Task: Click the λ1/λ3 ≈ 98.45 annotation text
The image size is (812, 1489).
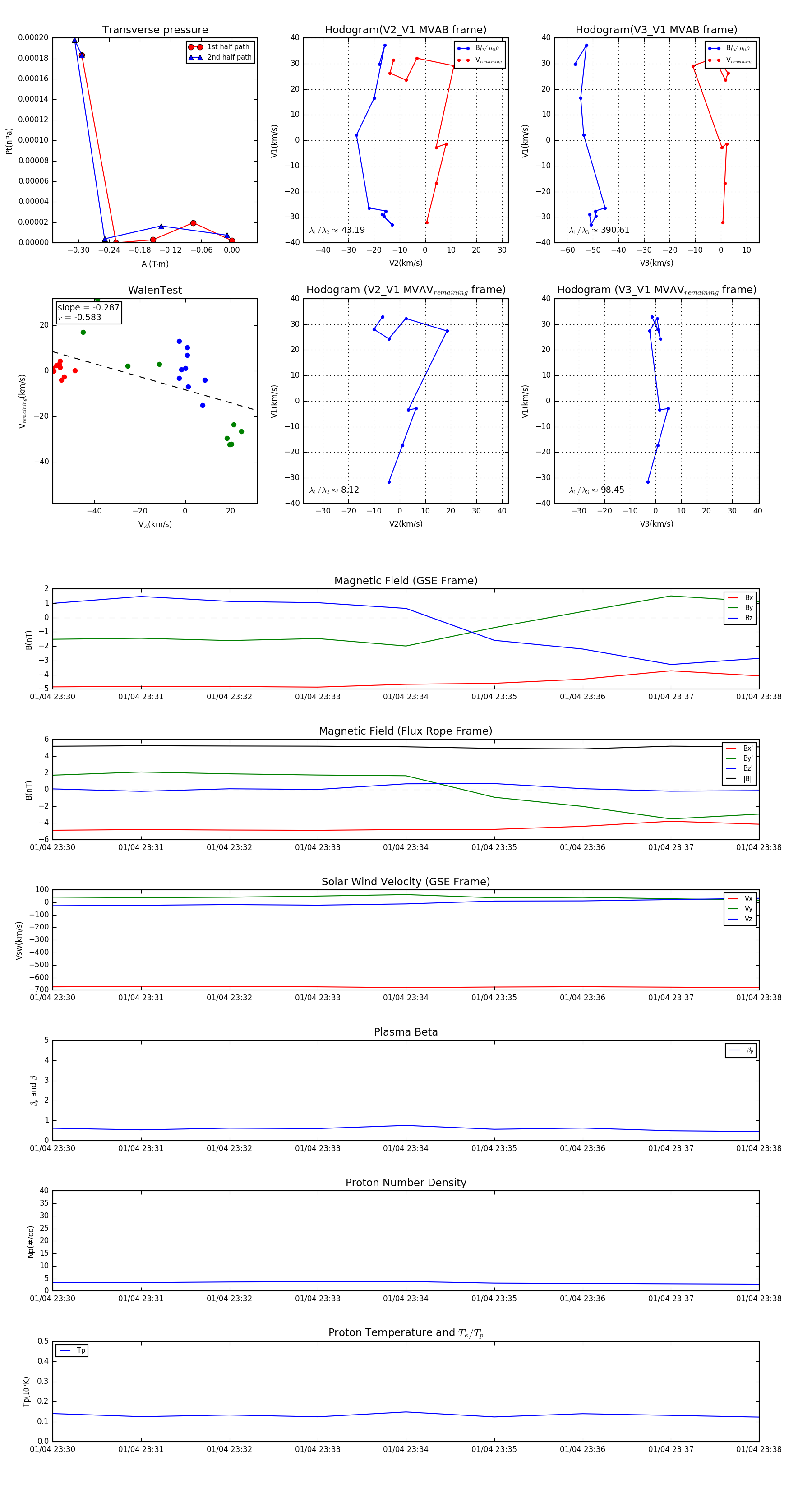Action: 596,490
